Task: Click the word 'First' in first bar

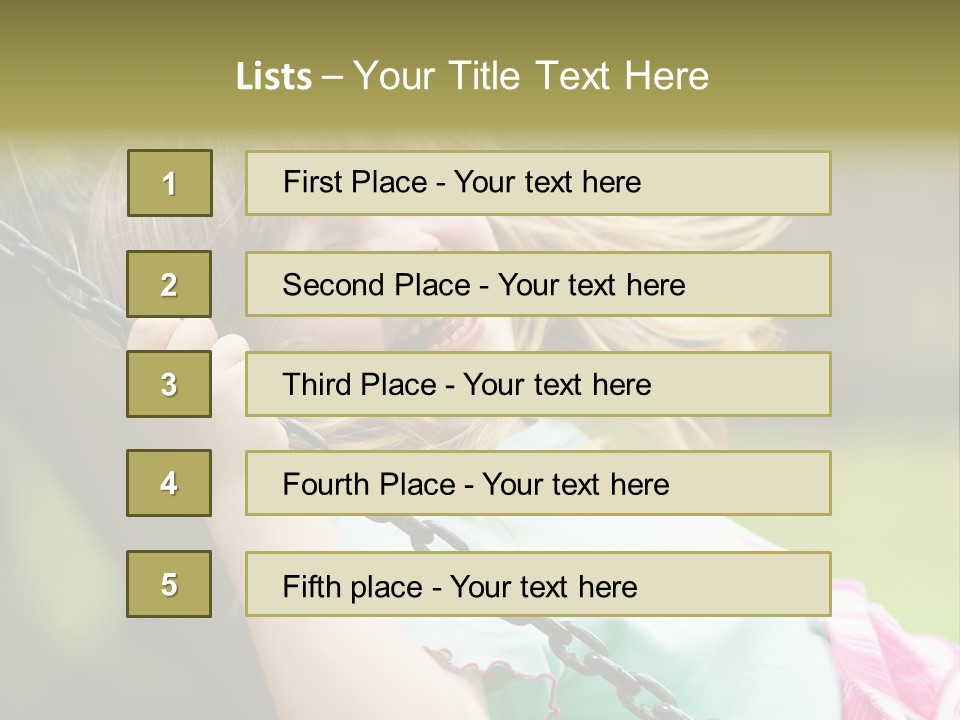Action: 309,182
